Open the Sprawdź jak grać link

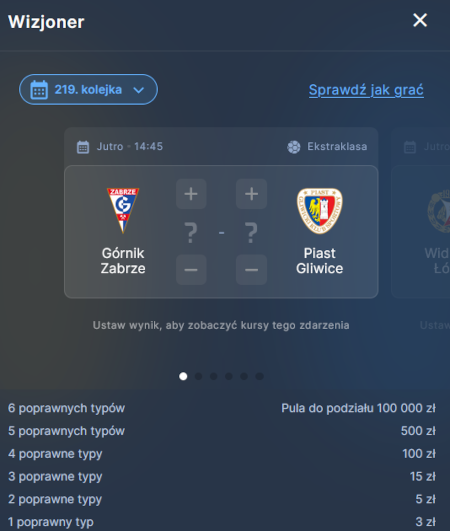pyautogui.click(x=366, y=90)
